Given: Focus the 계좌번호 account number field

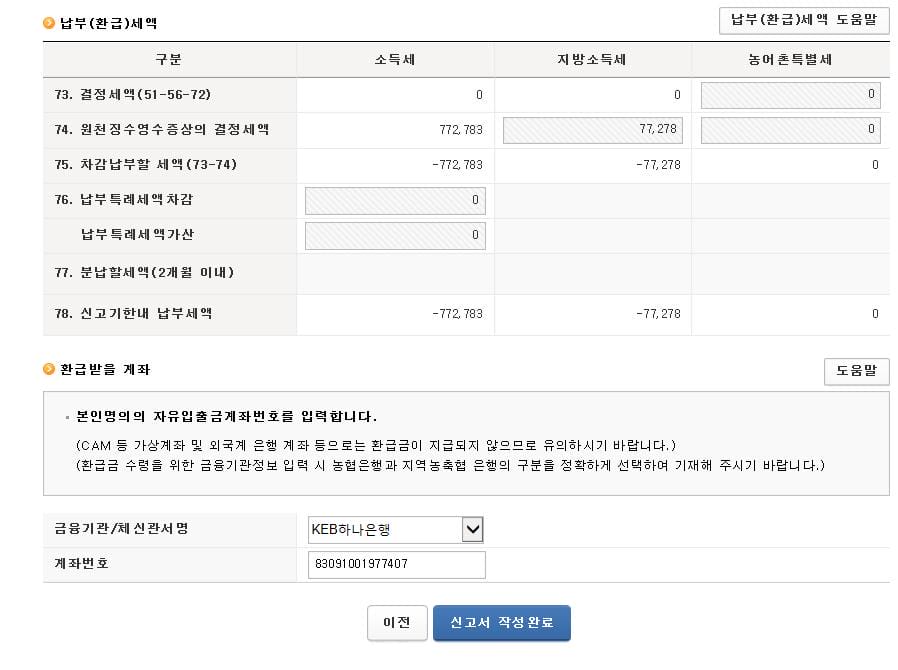Looking at the screenshot, I should 397,565.
